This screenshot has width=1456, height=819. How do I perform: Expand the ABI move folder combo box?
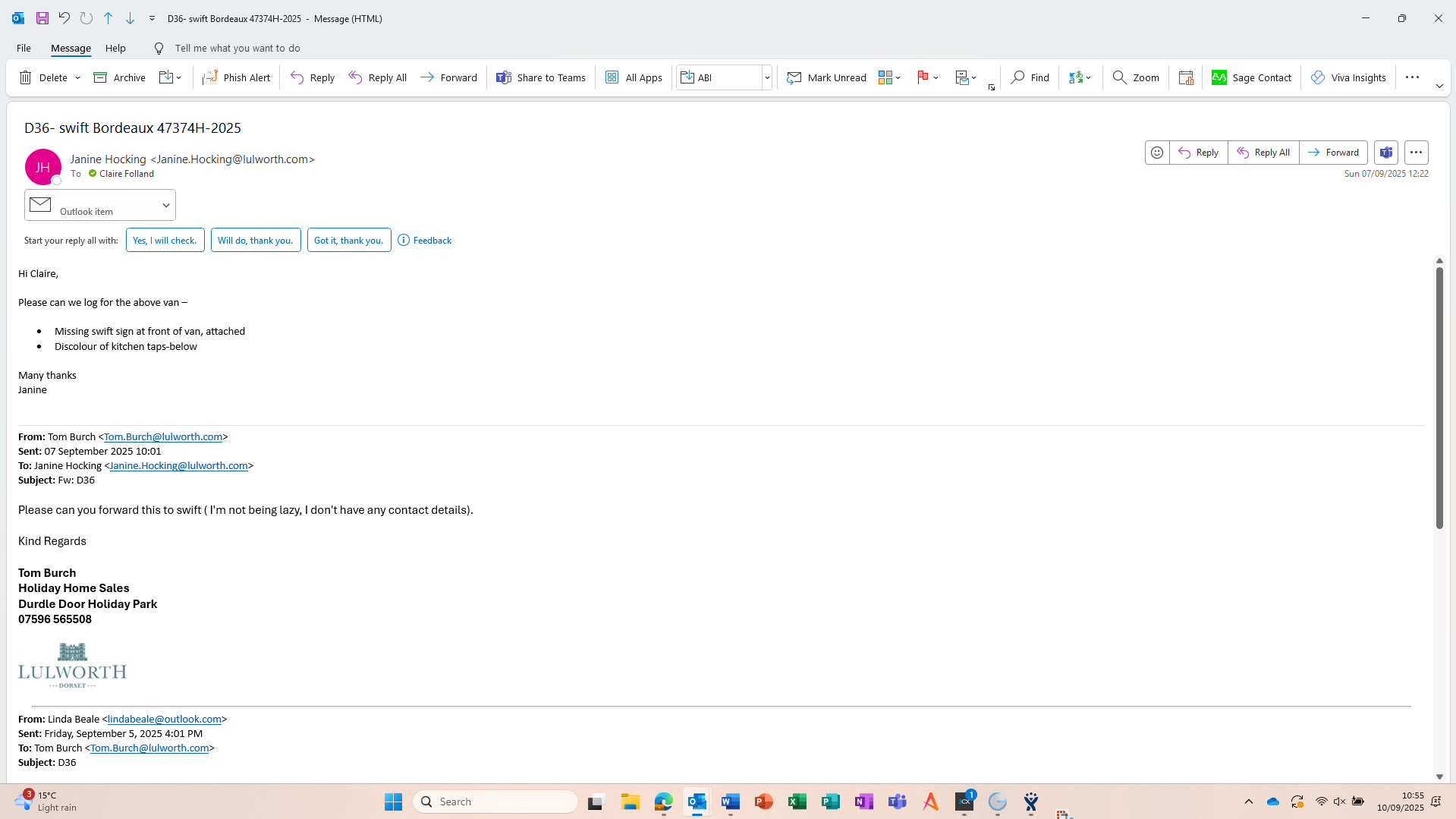[766, 77]
